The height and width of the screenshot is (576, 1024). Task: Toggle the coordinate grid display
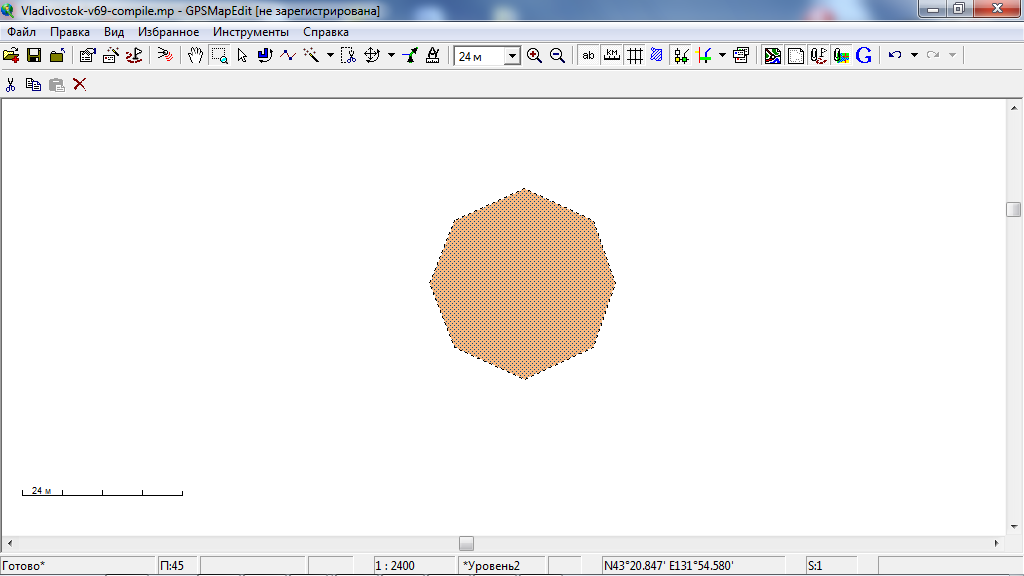[634, 56]
